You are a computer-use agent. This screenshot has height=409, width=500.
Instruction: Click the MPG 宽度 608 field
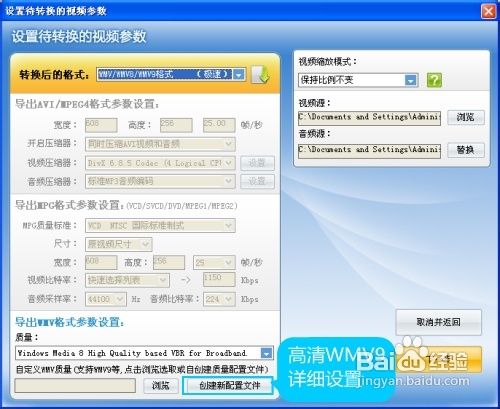tap(101, 263)
